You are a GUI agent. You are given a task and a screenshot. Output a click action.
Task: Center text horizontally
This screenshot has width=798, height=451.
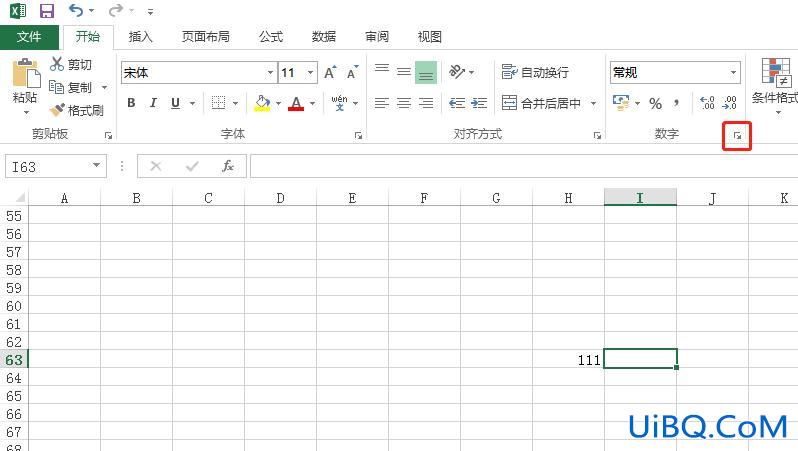coord(404,103)
